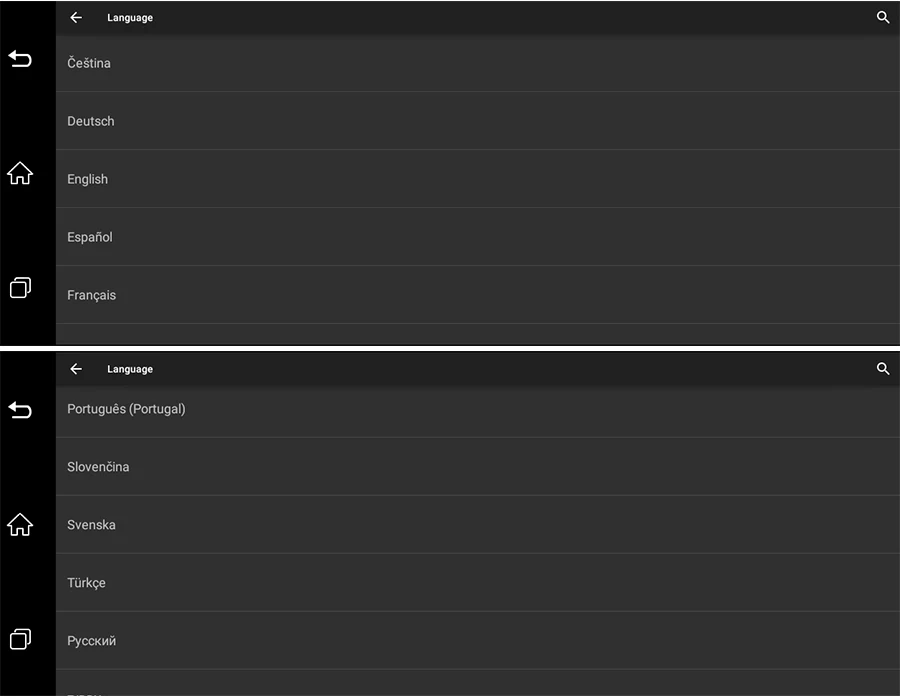Open recent apps from the upper sidebar
Screen dimensions: 900x699
point(20,288)
